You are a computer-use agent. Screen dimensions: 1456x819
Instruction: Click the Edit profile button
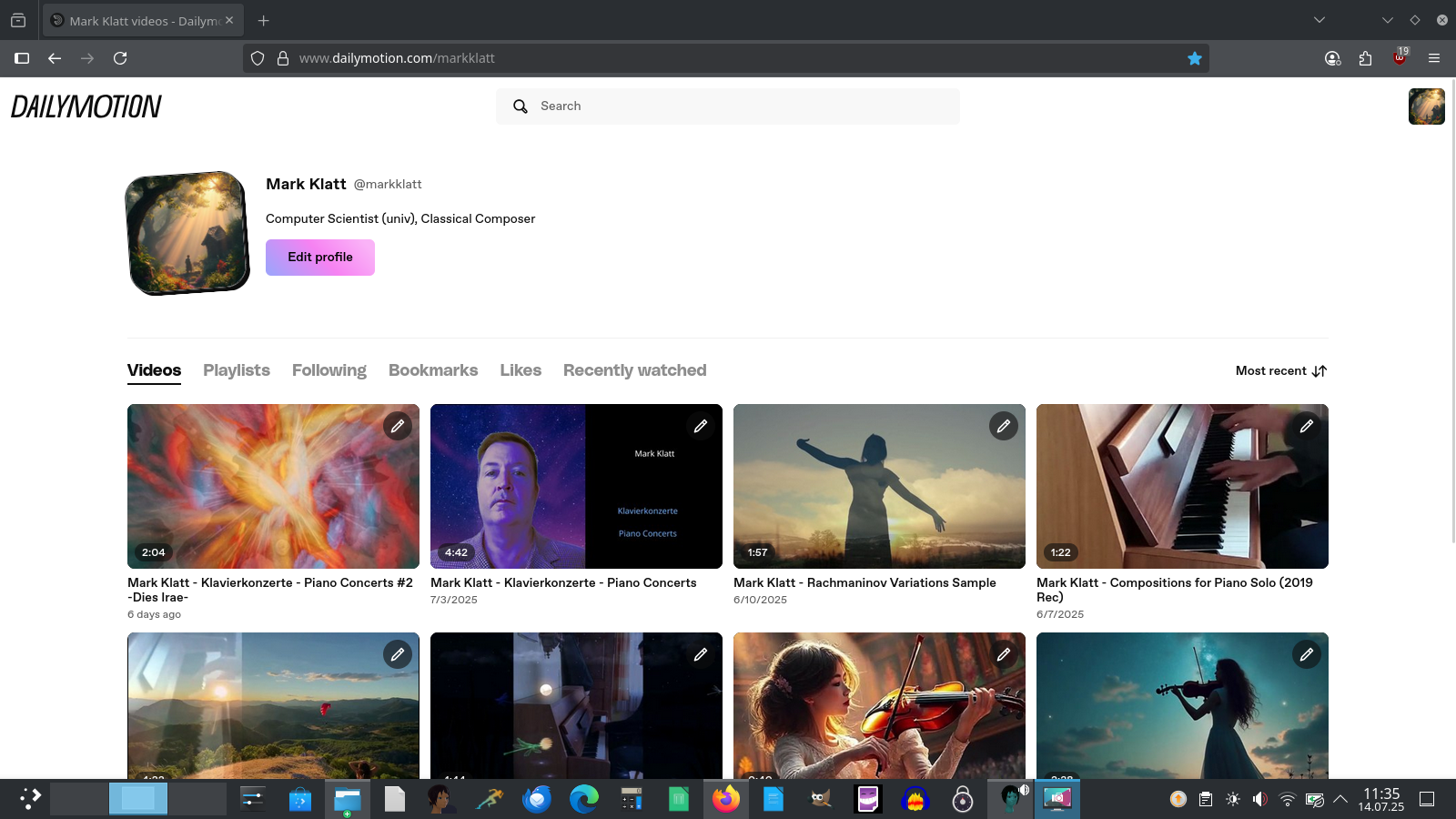320,258
